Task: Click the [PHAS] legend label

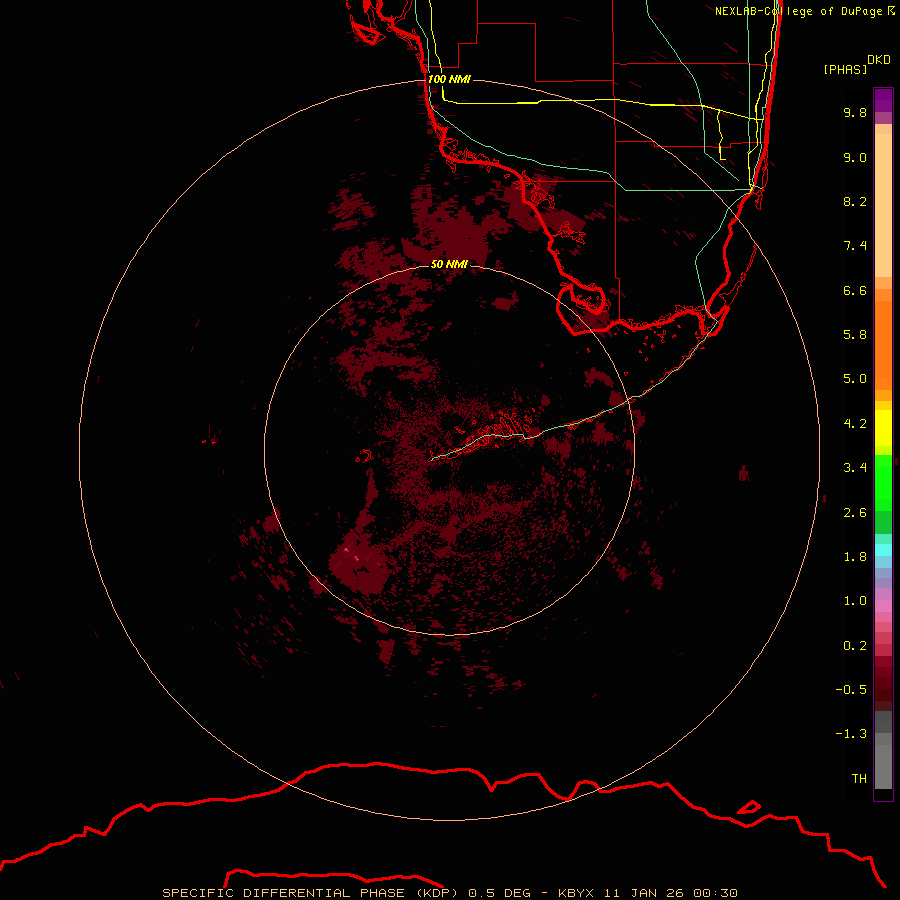Action: click(x=845, y=69)
